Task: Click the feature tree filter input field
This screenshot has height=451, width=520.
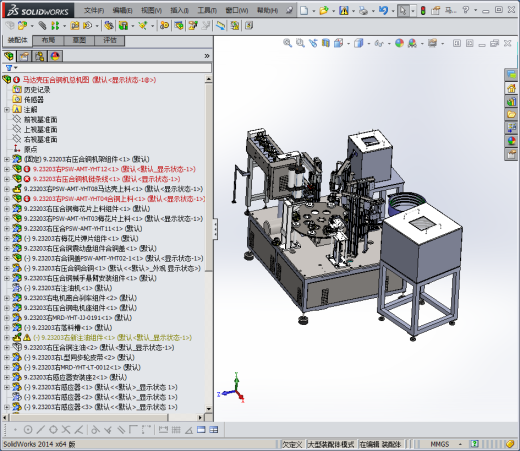Action: 113,68
